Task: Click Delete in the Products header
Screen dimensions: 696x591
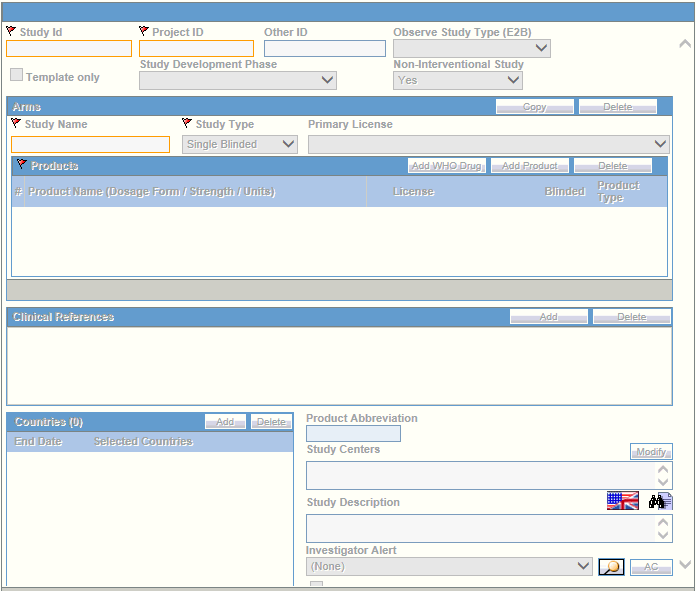Action: [x=613, y=166]
